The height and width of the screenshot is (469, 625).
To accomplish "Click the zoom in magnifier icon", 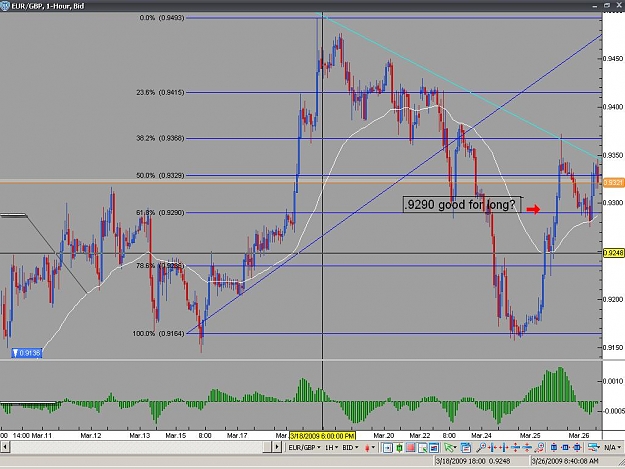I will point(481,448).
